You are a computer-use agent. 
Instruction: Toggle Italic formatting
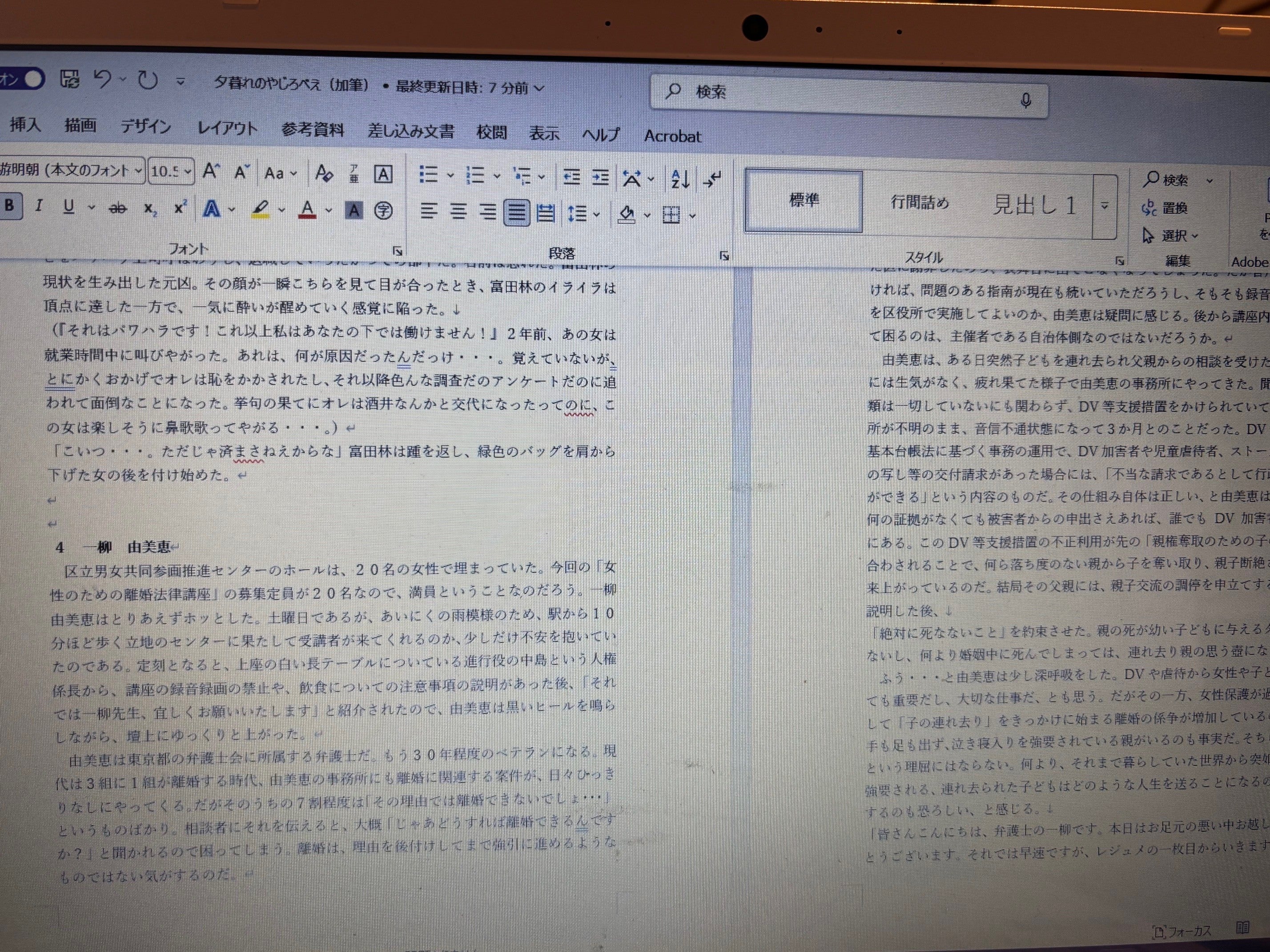click(x=39, y=205)
